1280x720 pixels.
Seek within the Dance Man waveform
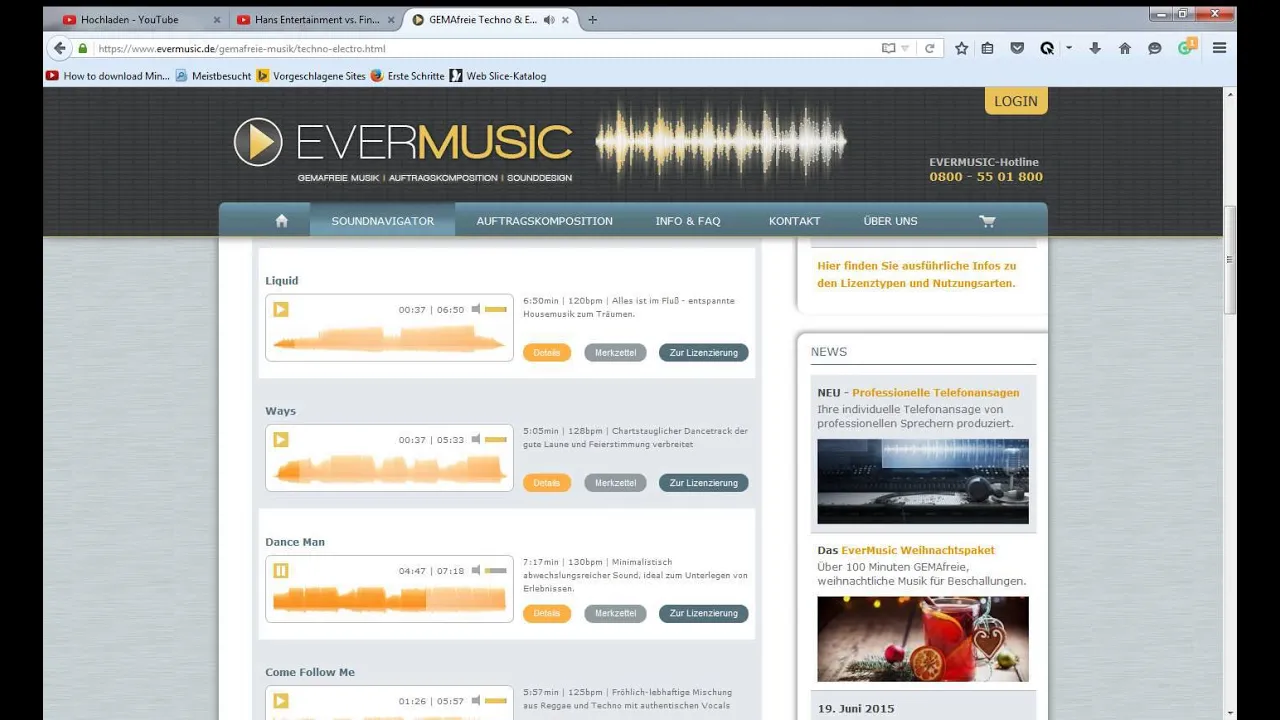389,599
